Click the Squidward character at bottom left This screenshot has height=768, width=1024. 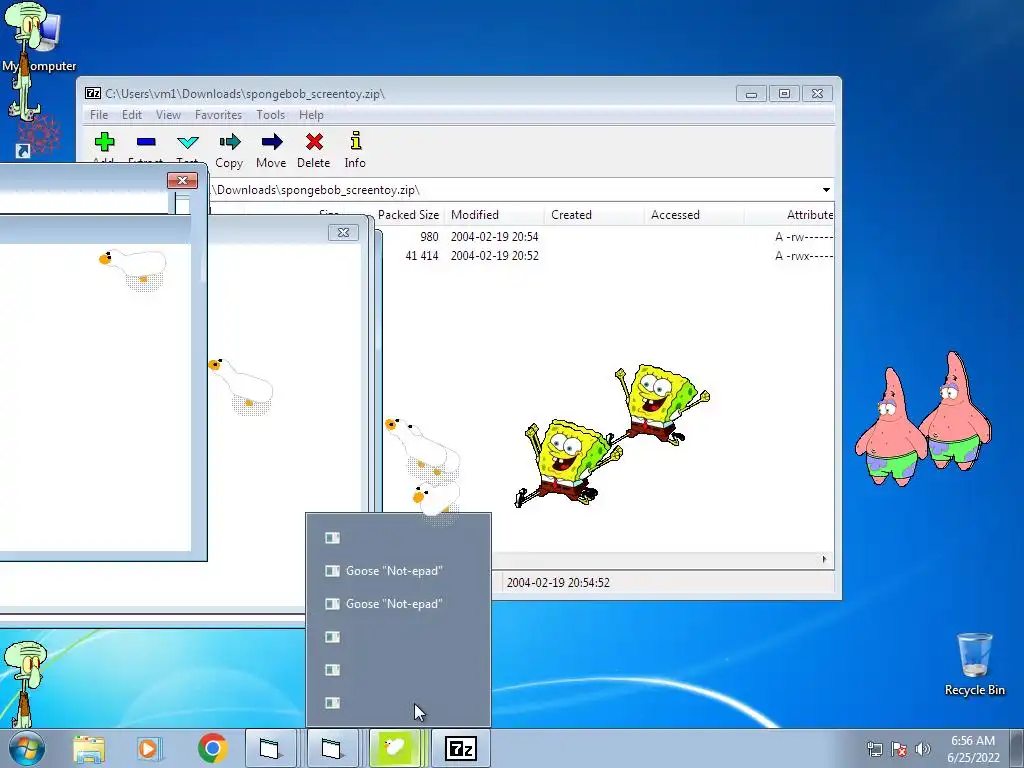pyautogui.click(x=25, y=683)
